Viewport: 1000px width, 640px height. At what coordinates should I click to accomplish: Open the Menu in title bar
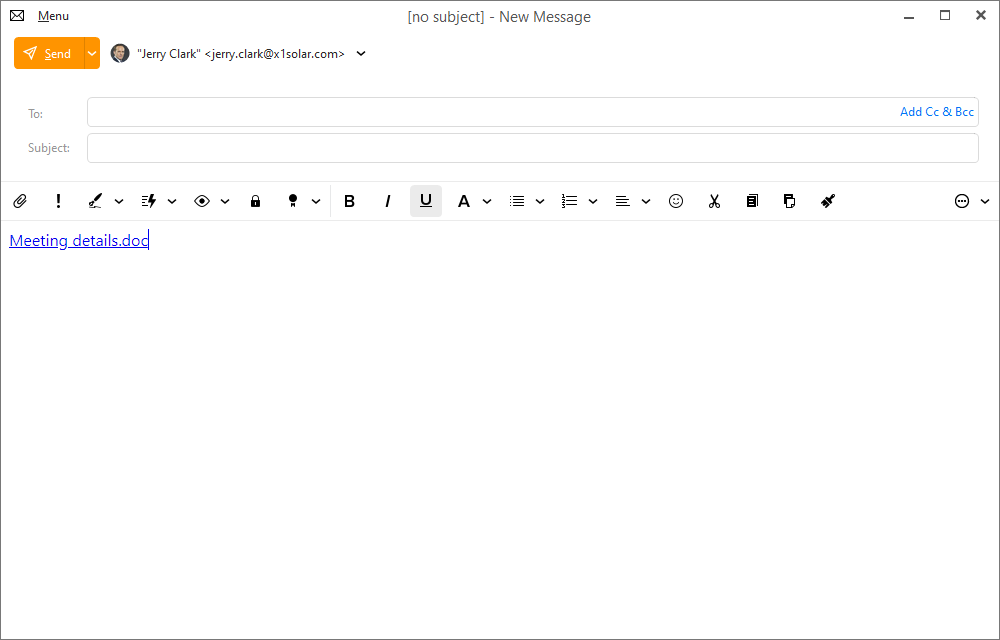click(x=53, y=16)
